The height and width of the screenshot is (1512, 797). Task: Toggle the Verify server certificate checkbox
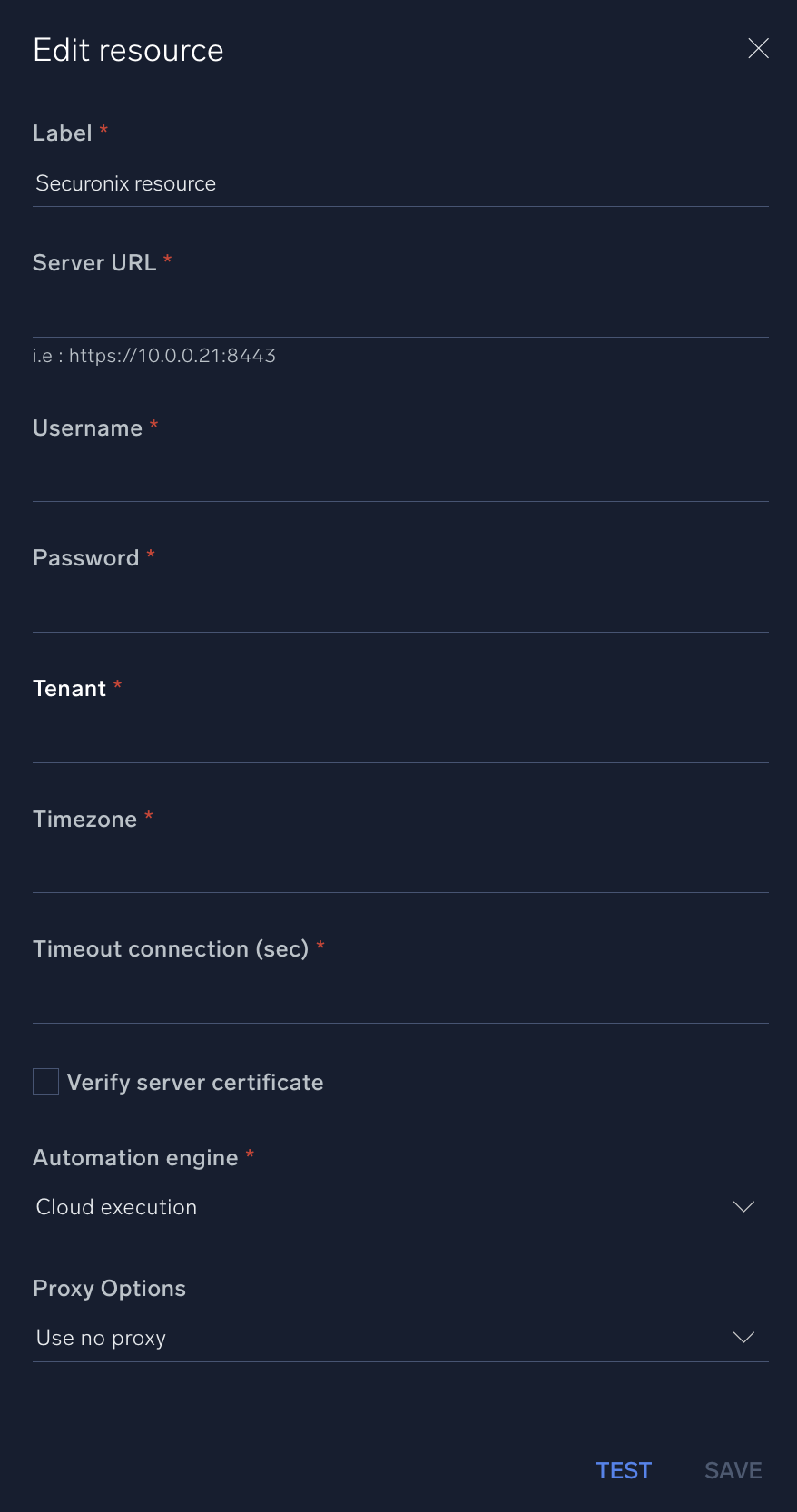pos(45,1081)
